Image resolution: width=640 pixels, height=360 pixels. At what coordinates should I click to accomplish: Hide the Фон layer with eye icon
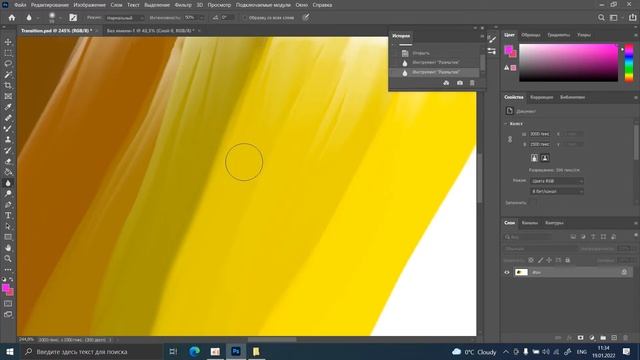[x=507, y=272]
